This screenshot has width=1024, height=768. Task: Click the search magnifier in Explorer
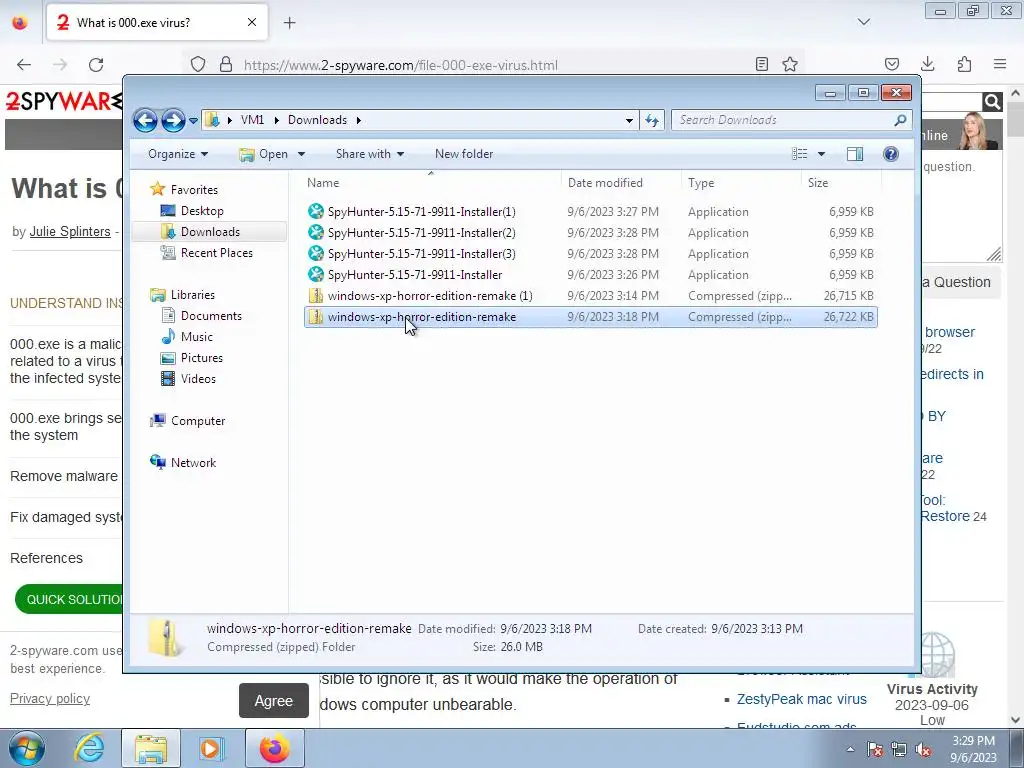tap(900, 120)
